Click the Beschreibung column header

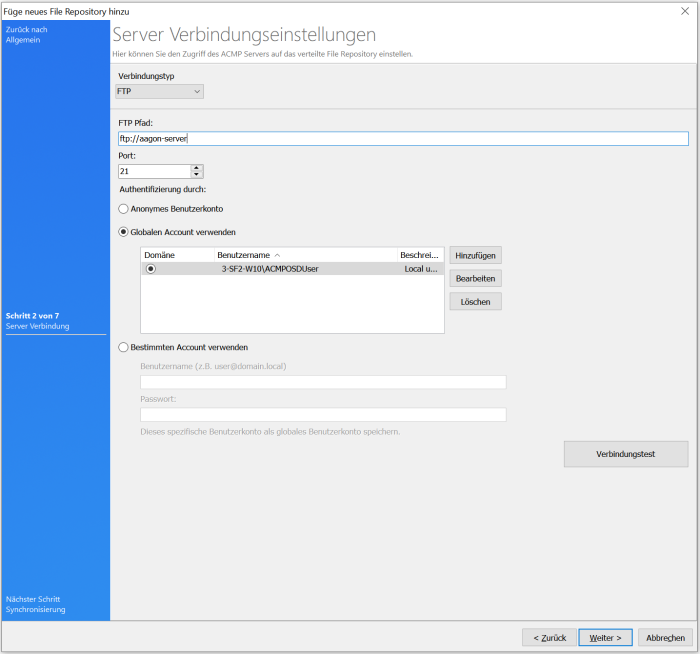coord(418,256)
